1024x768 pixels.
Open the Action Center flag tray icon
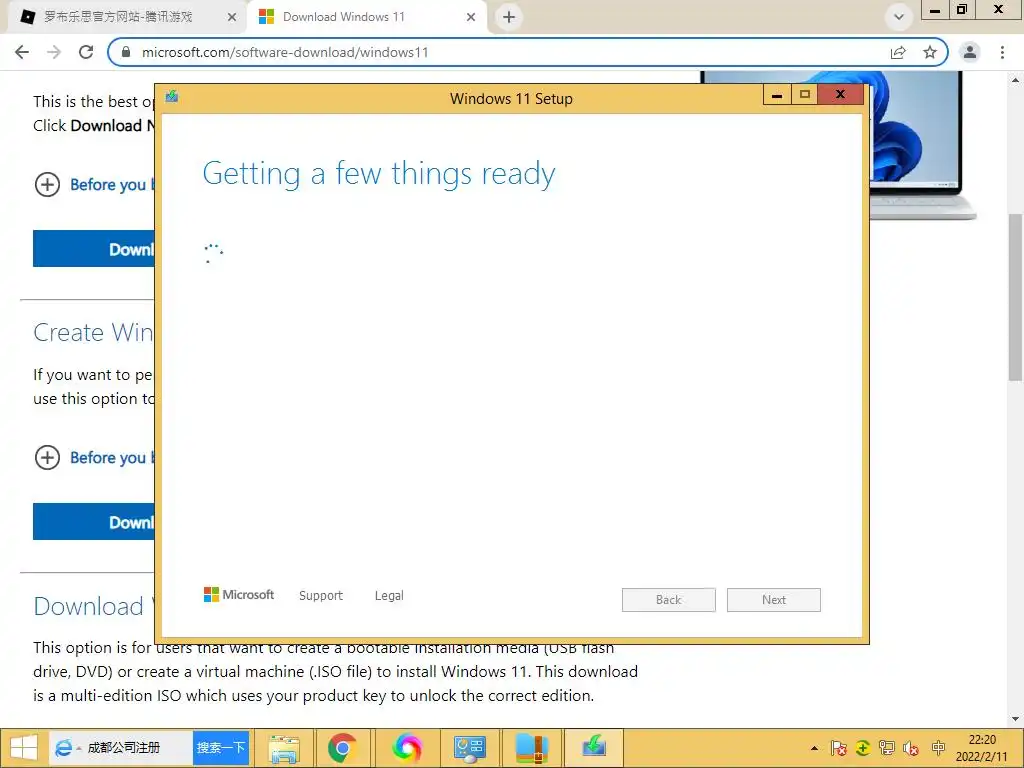pyautogui.click(x=839, y=748)
